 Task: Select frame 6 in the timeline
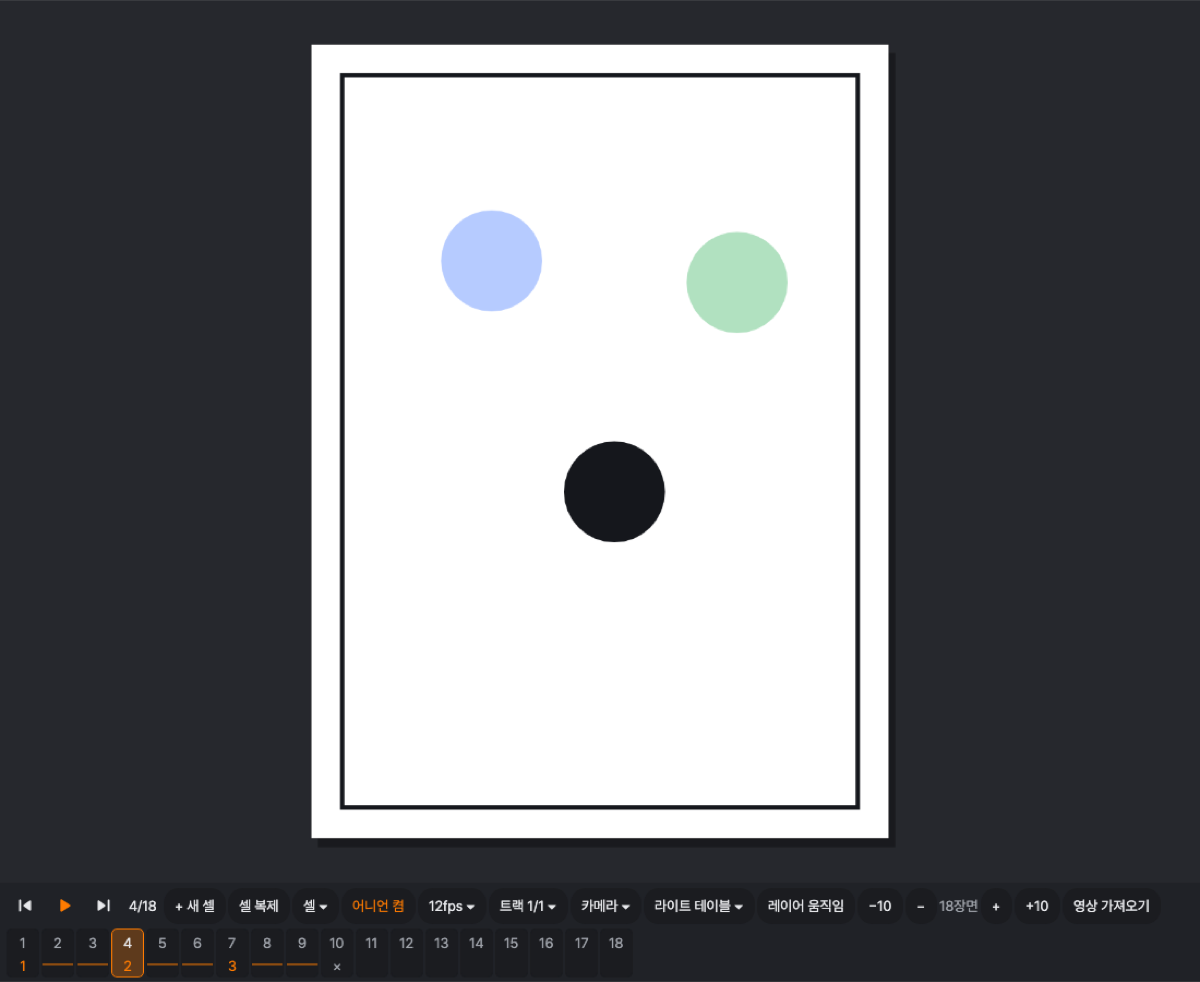(197, 953)
